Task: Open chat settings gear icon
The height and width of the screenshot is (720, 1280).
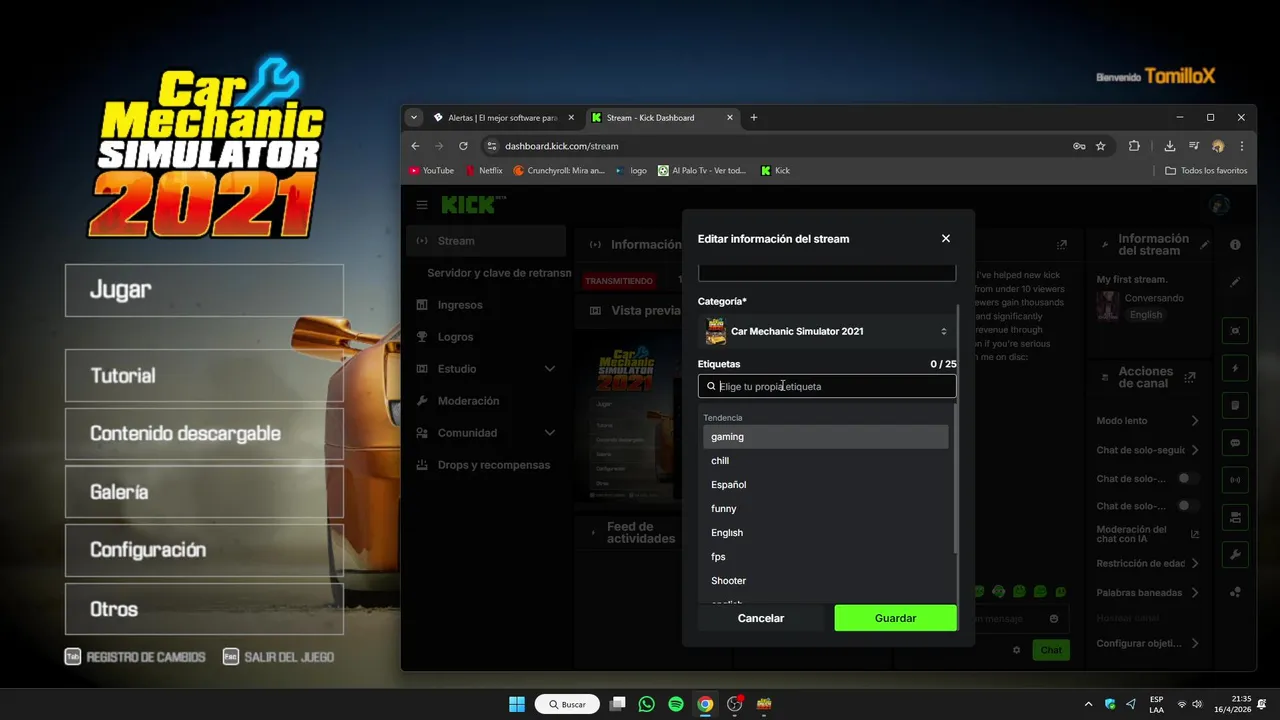Action: tap(1017, 650)
